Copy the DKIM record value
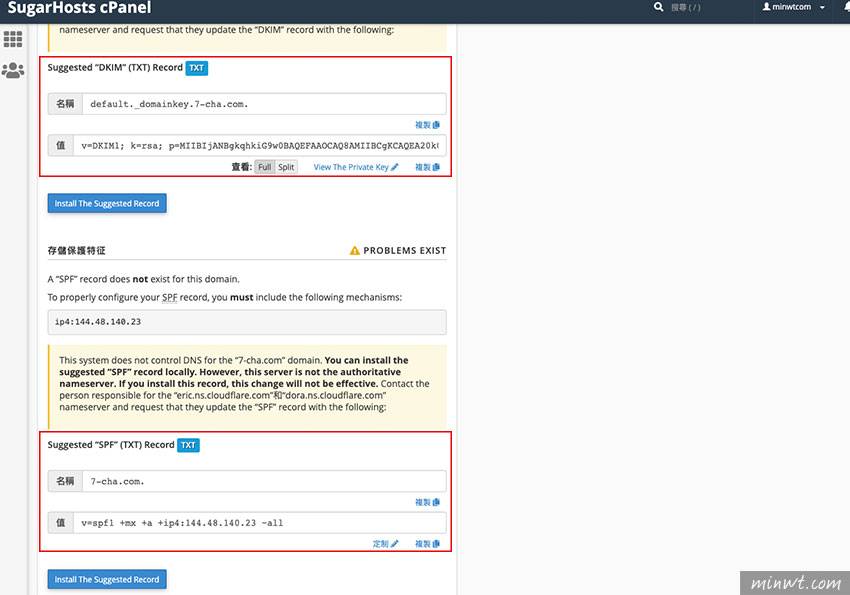This screenshot has width=850, height=595. click(x=427, y=167)
